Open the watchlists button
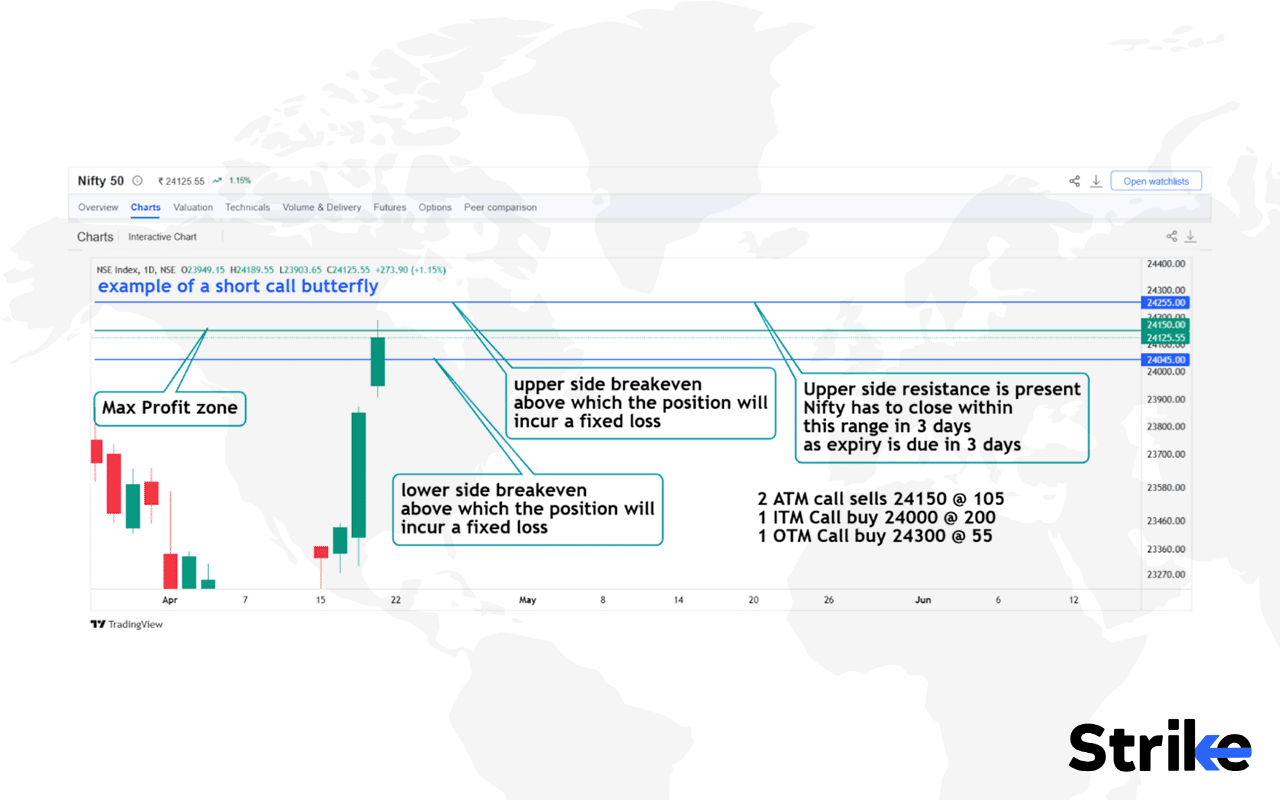This screenshot has height=800, width=1280. [1156, 181]
